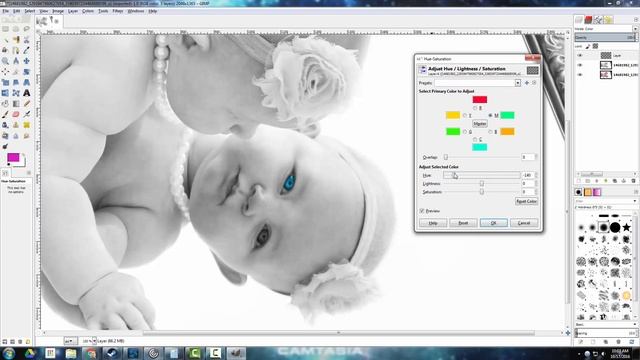
Task: Click the Saturation slider handle
Action: pos(482,192)
